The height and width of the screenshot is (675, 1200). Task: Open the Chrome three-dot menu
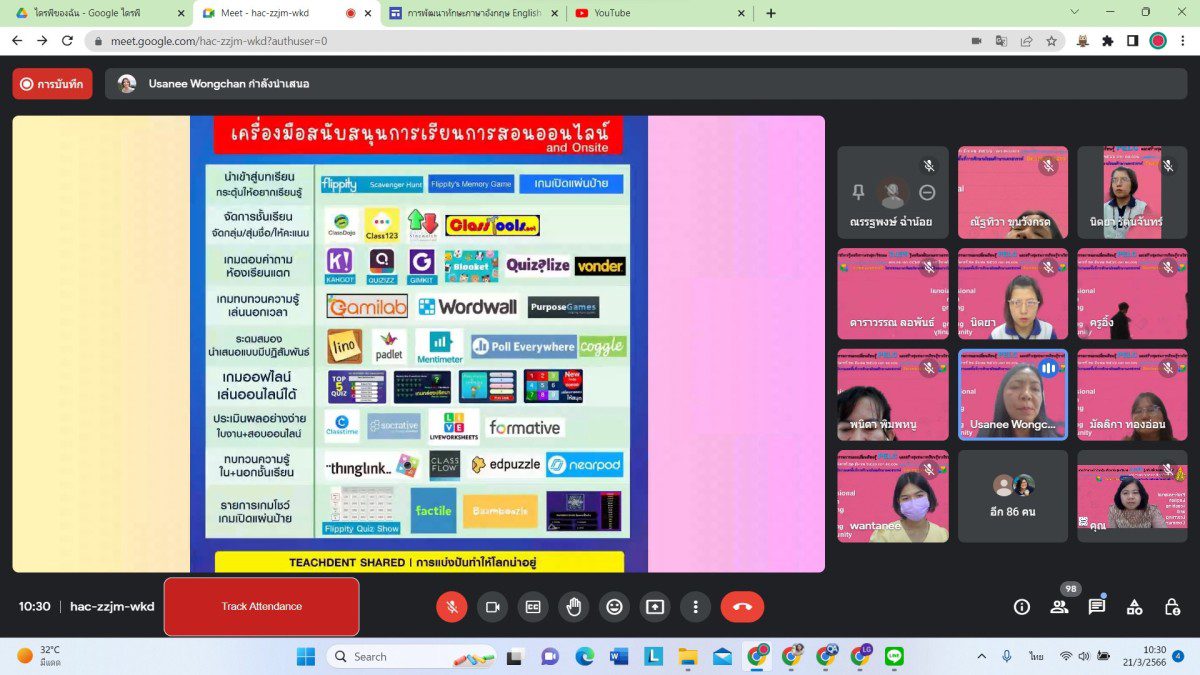tap(1183, 41)
